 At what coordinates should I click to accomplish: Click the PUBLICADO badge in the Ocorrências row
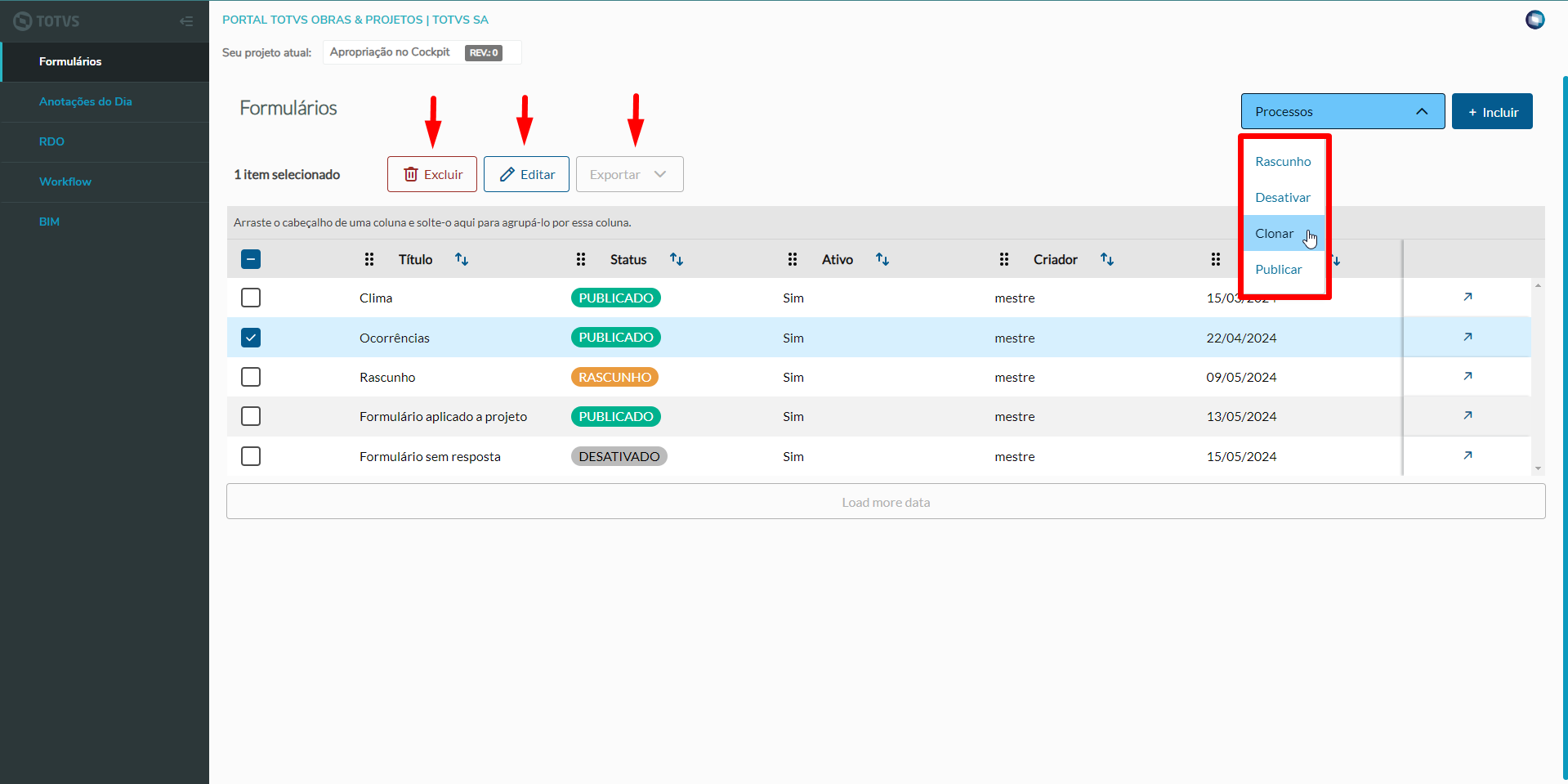point(616,338)
